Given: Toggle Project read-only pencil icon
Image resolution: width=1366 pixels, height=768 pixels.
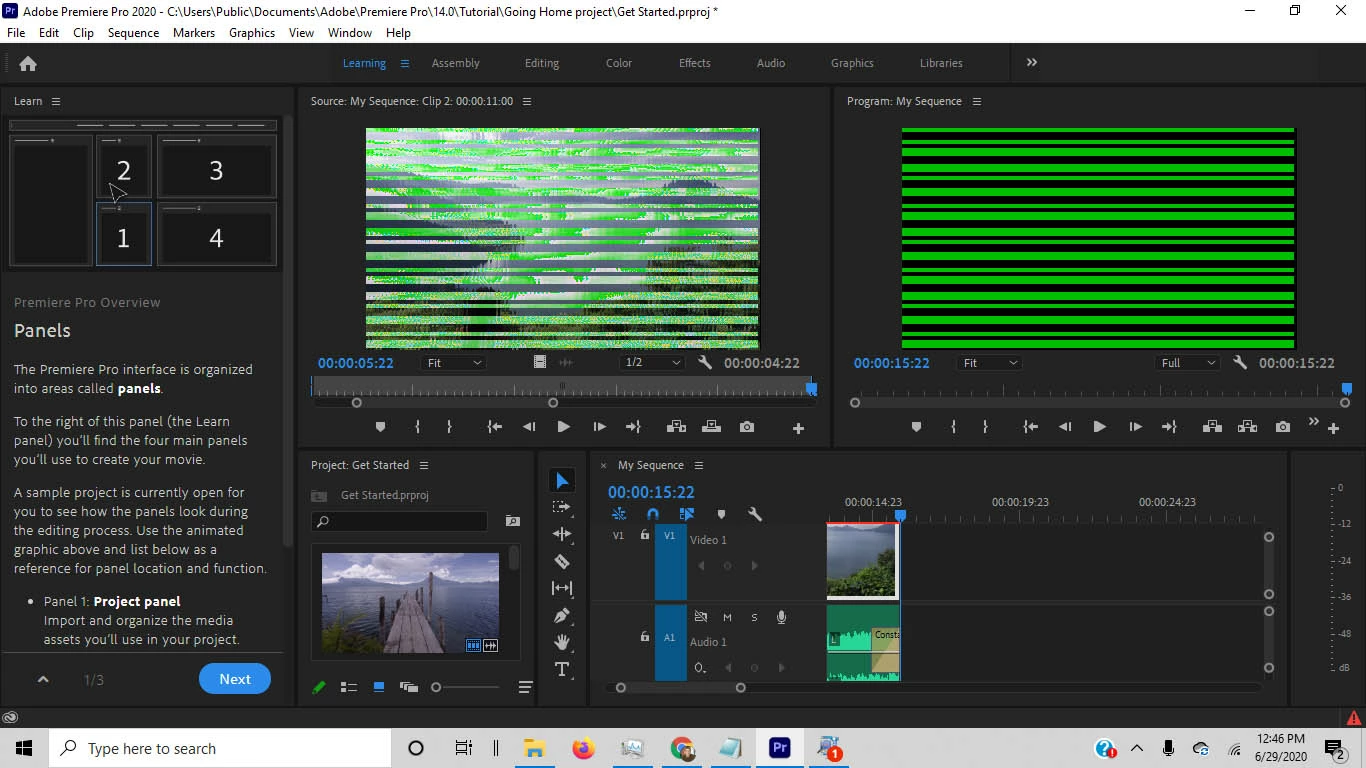Looking at the screenshot, I should click(x=319, y=687).
